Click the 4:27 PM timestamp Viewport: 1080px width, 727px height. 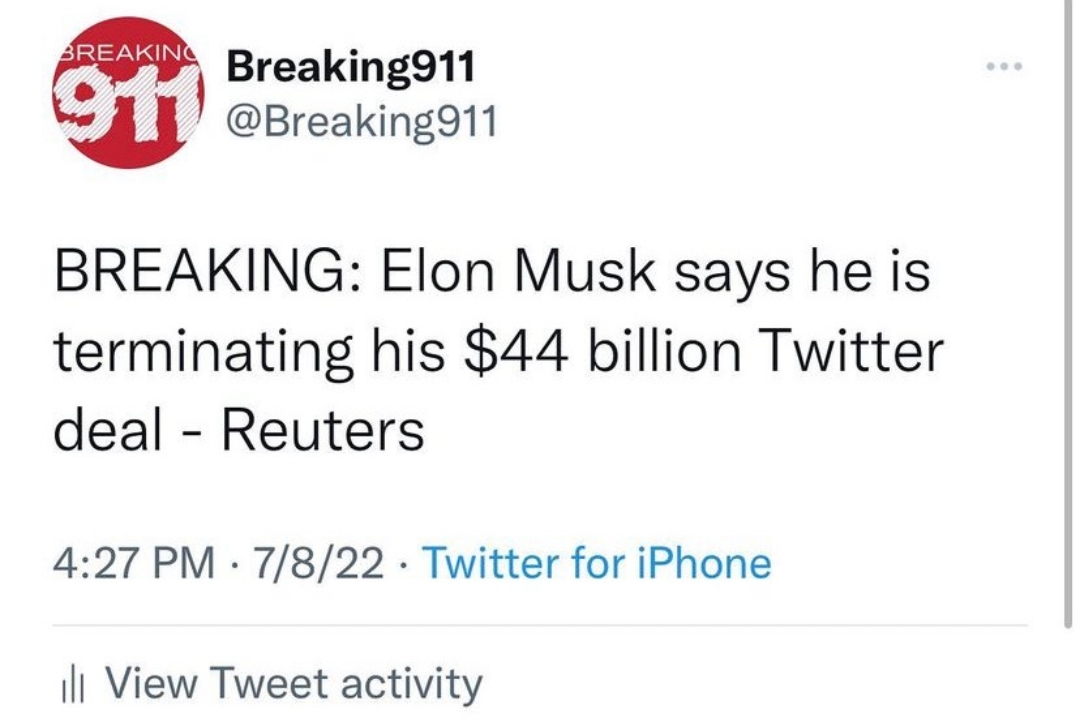click(132, 563)
